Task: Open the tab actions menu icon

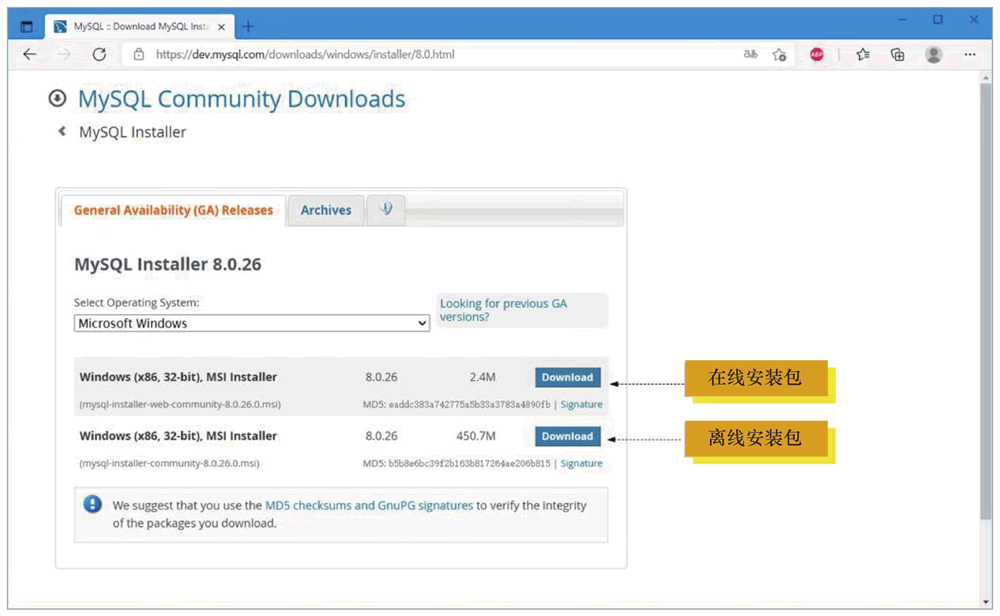Action: 26,27
